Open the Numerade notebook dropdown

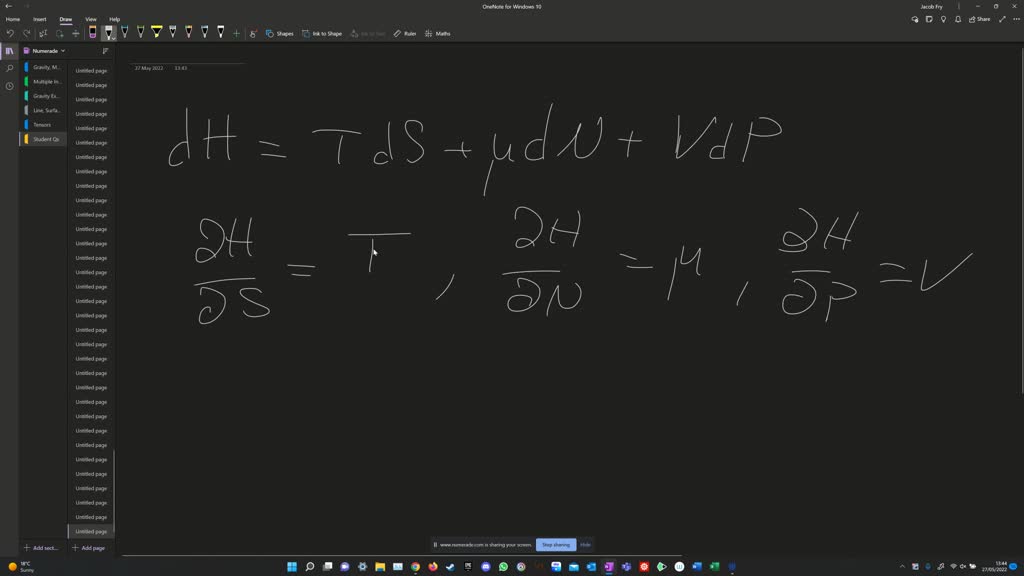tap(48, 50)
